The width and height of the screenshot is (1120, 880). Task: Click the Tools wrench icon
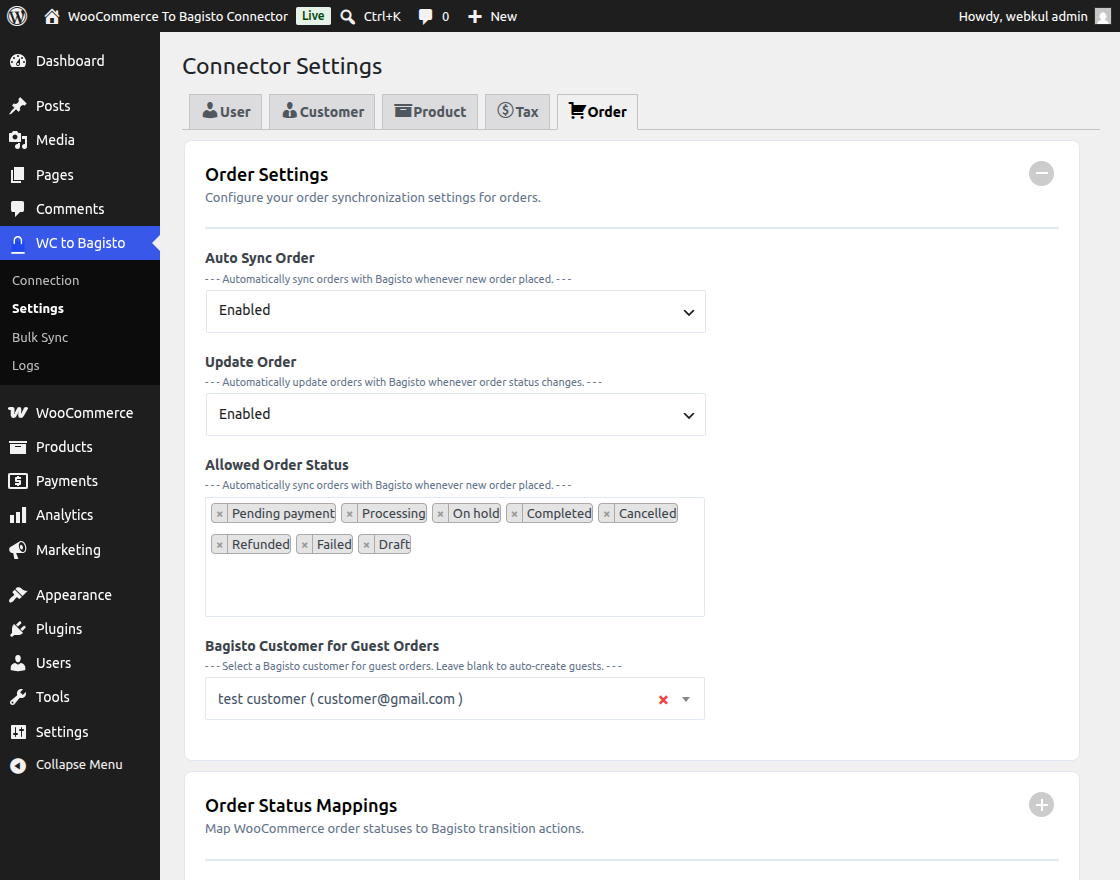click(18, 697)
